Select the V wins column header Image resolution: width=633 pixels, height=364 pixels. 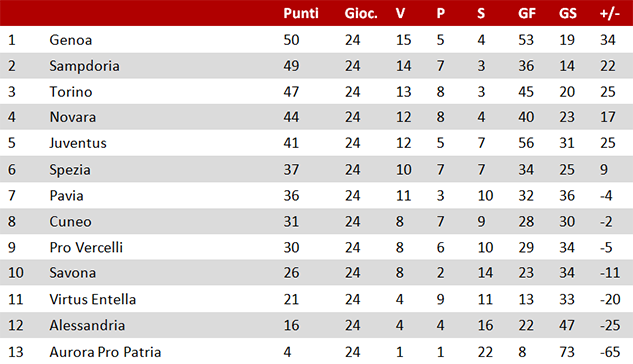(400, 13)
